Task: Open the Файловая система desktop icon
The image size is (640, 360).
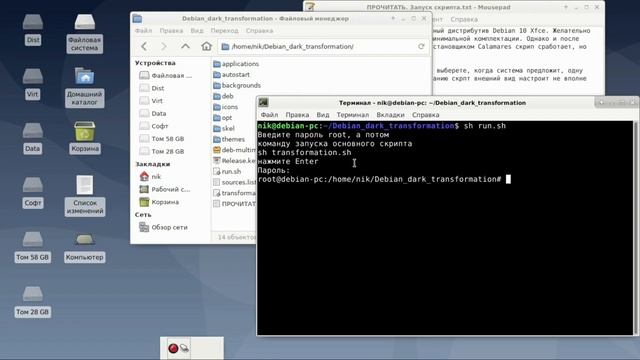Action: tap(84, 33)
